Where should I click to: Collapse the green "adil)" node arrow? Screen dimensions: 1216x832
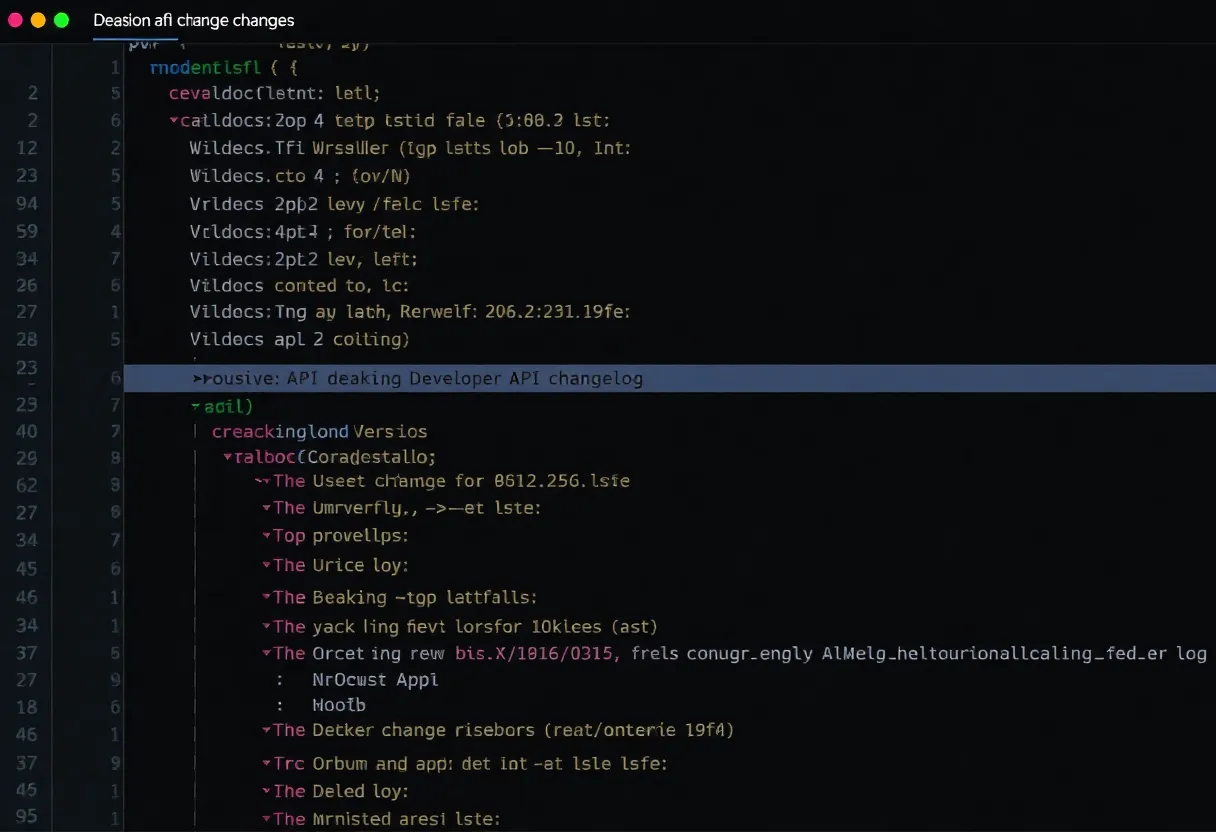click(196, 407)
